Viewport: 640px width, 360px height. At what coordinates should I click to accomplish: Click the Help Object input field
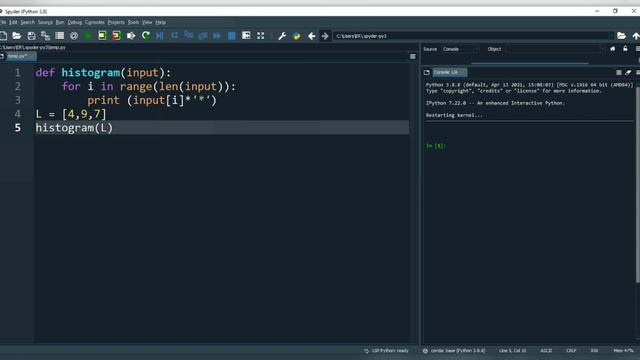[x=556, y=49]
